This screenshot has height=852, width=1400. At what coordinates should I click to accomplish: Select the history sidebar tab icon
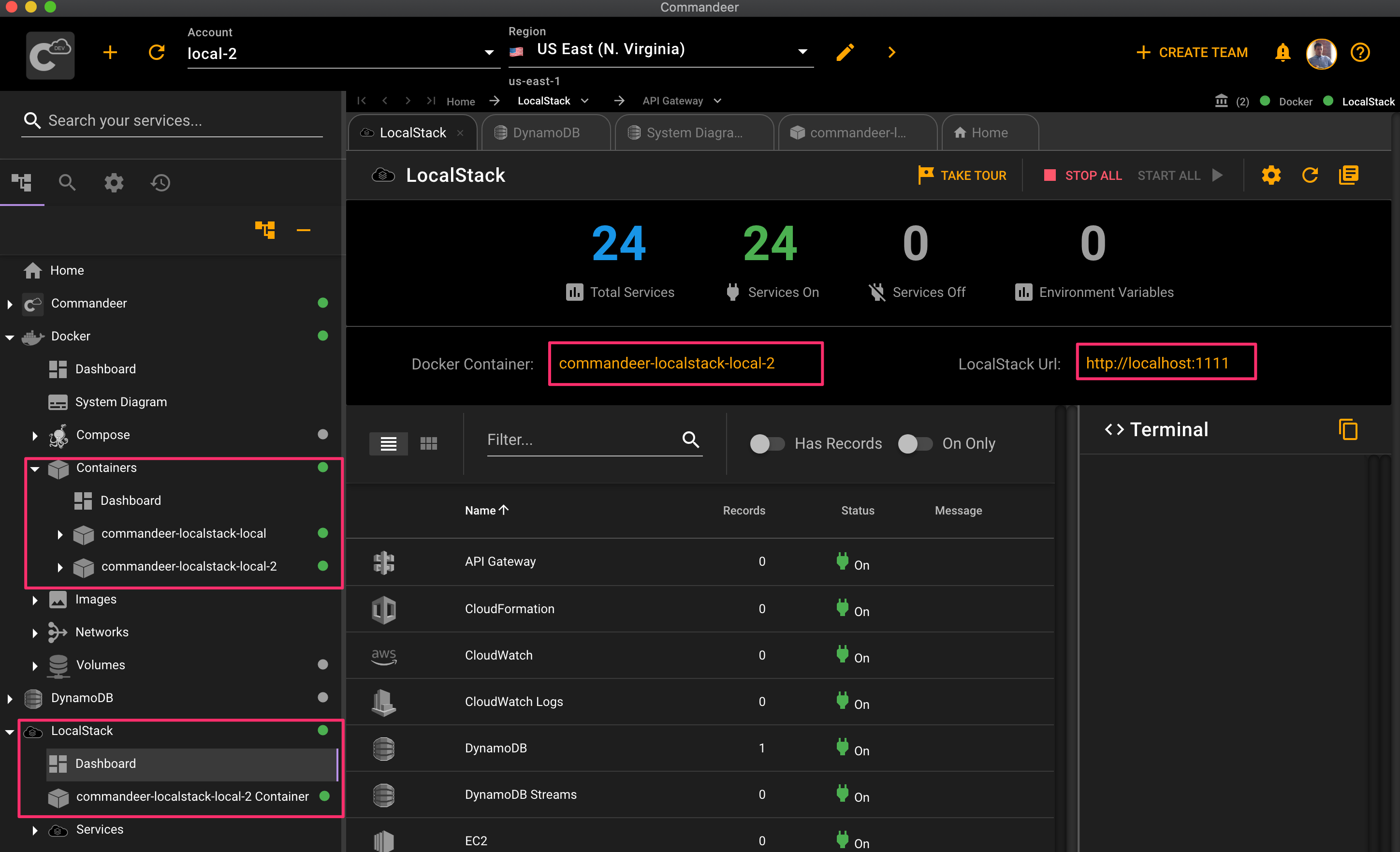click(x=160, y=182)
